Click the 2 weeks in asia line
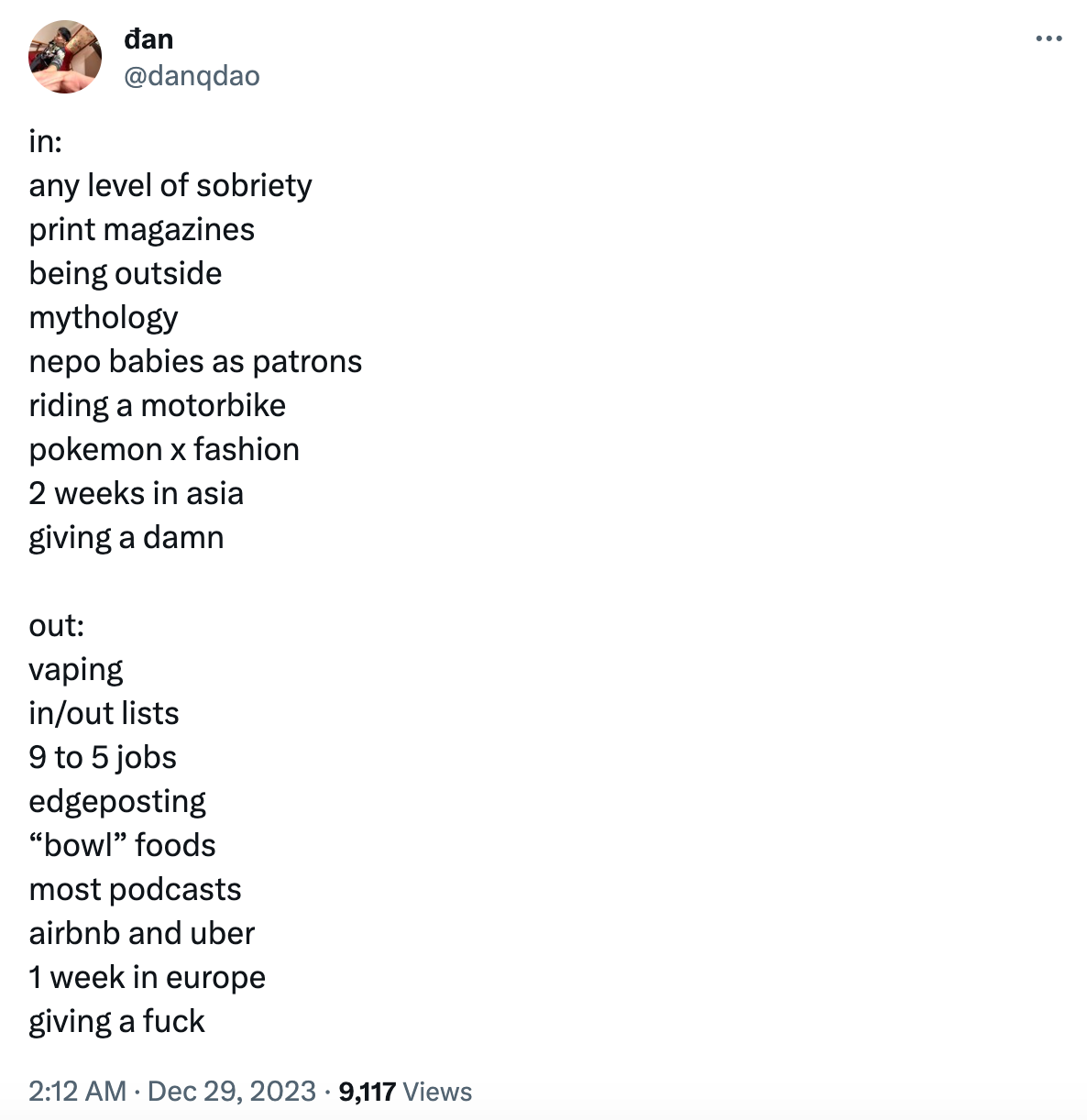This screenshot has height=1120, width=1087. point(137,493)
